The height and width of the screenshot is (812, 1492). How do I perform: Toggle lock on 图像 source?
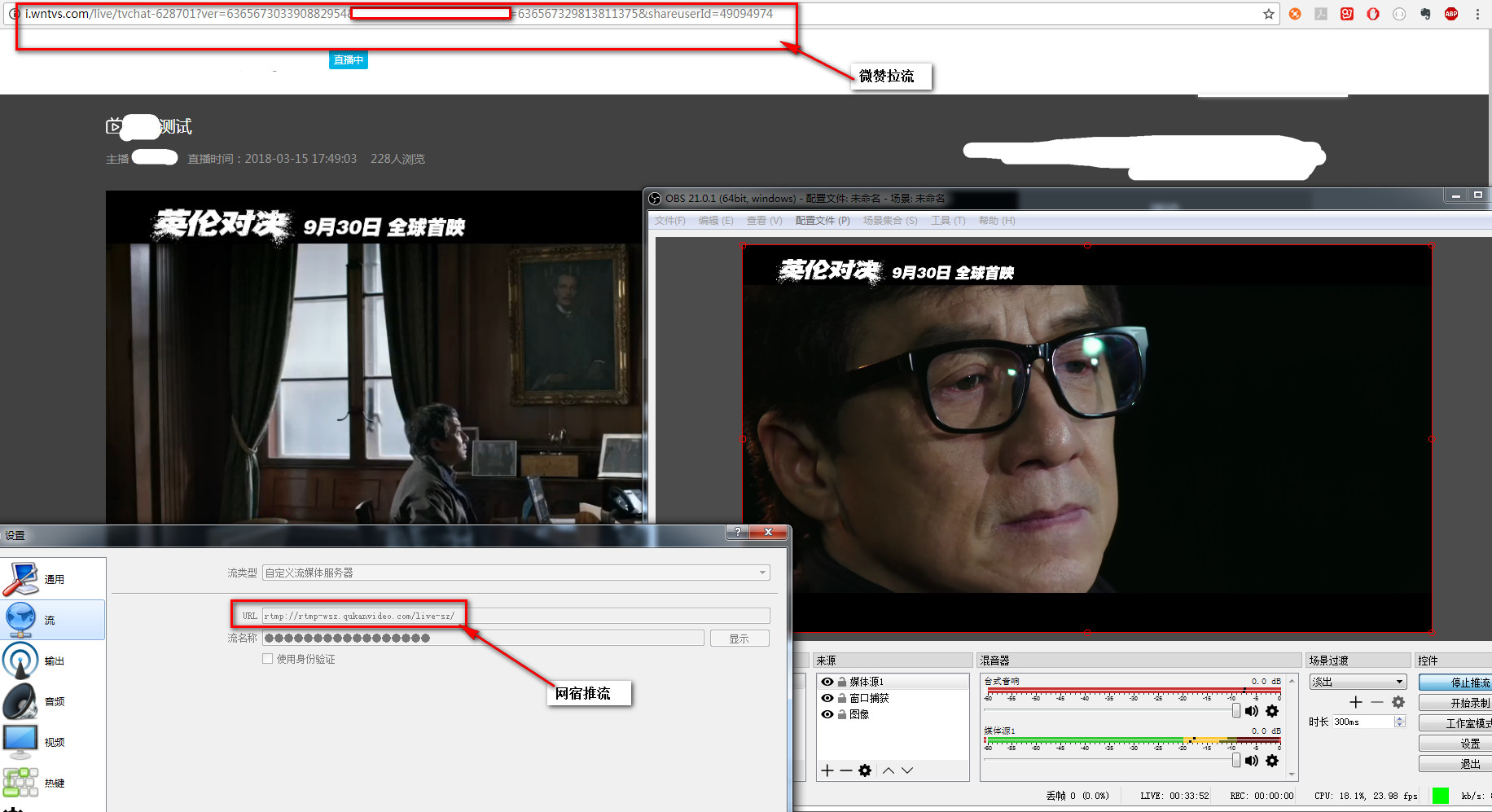(842, 714)
